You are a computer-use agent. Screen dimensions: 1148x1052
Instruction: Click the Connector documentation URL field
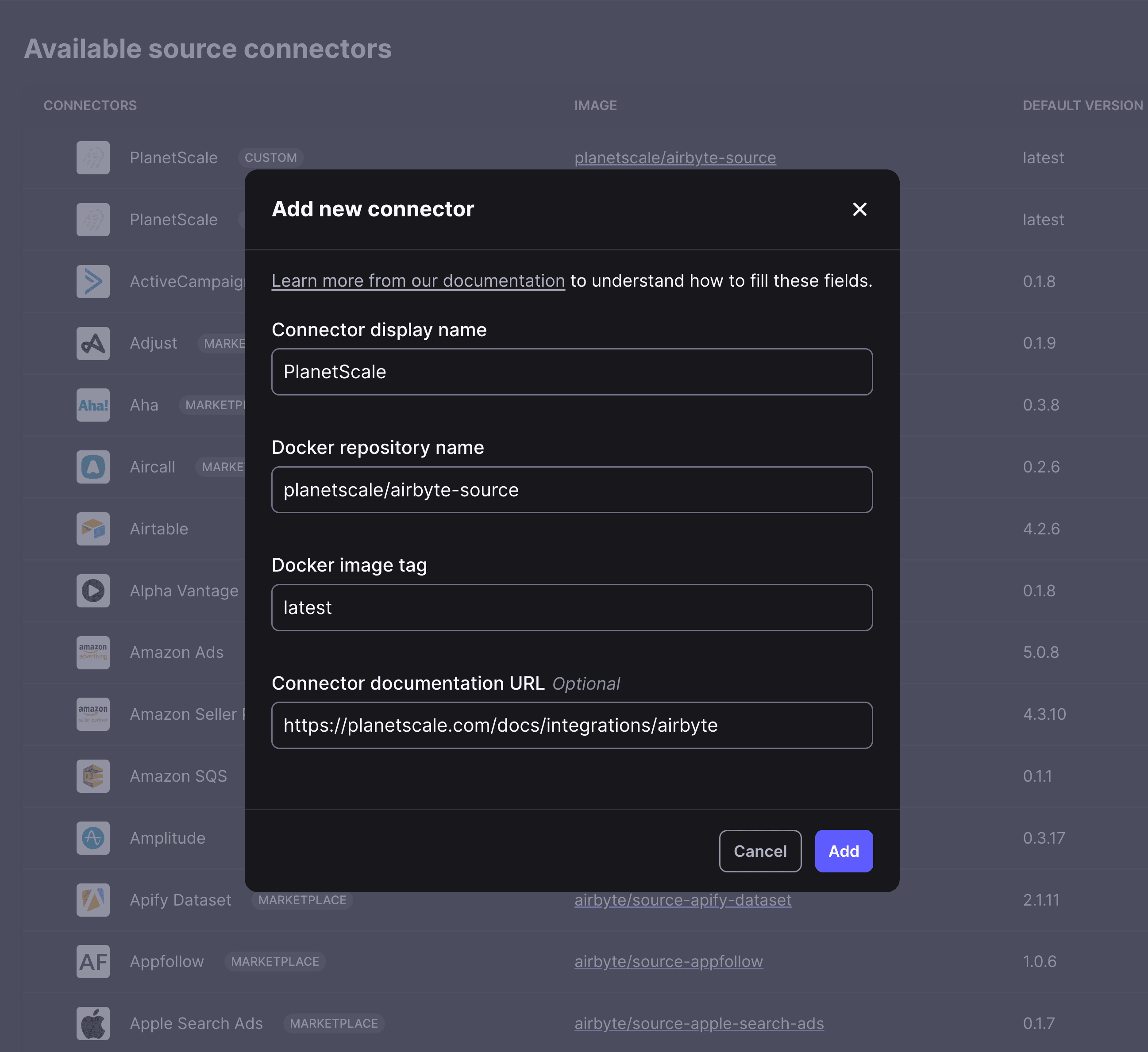[572, 725]
